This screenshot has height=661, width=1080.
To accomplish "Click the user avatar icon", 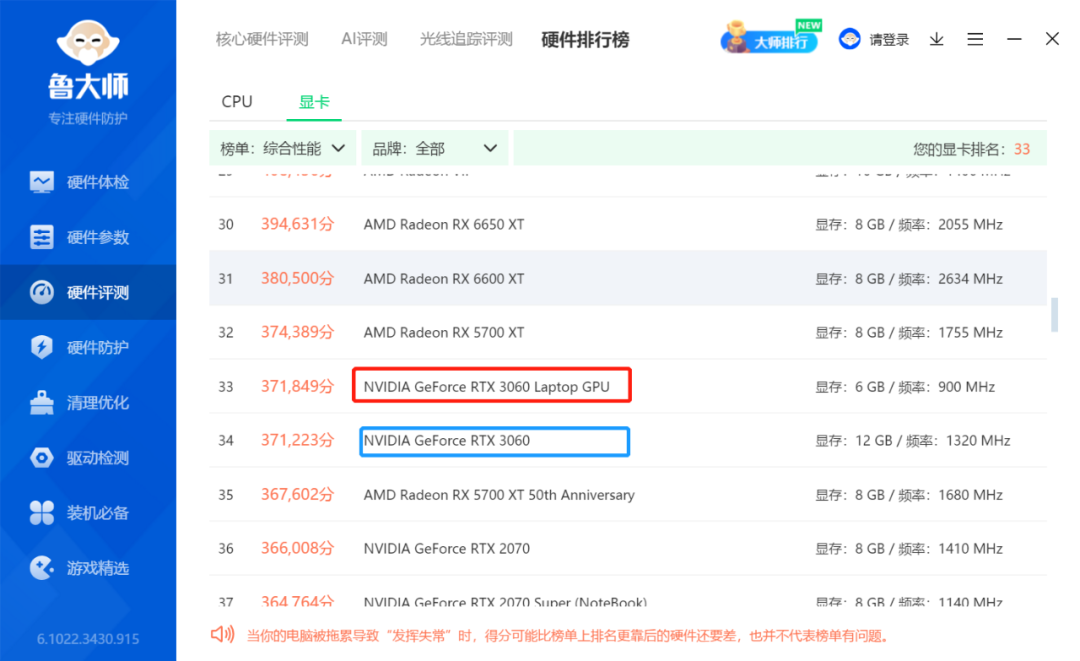I will point(849,39).
